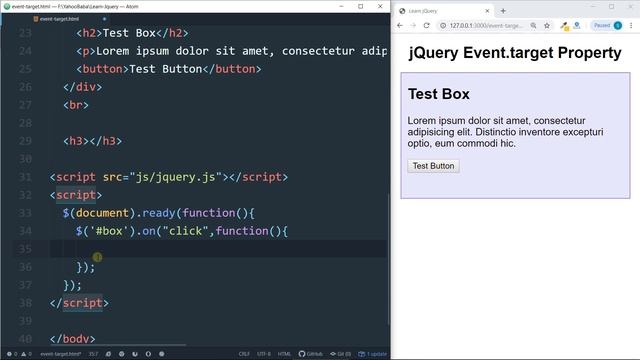Viewport: 640px width, 360px height.
Task: Click the closing </div> tag line
Action: tap(83, 87)
